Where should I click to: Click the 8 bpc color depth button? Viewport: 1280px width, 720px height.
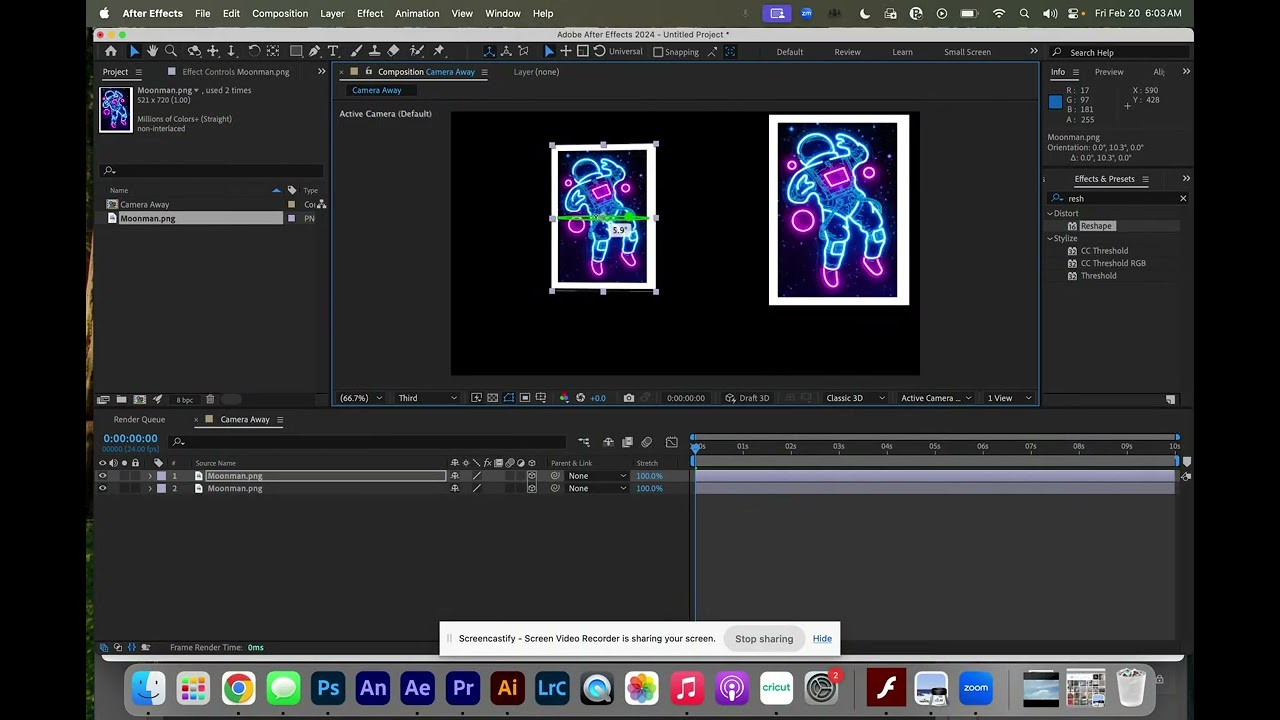[185, 400]
